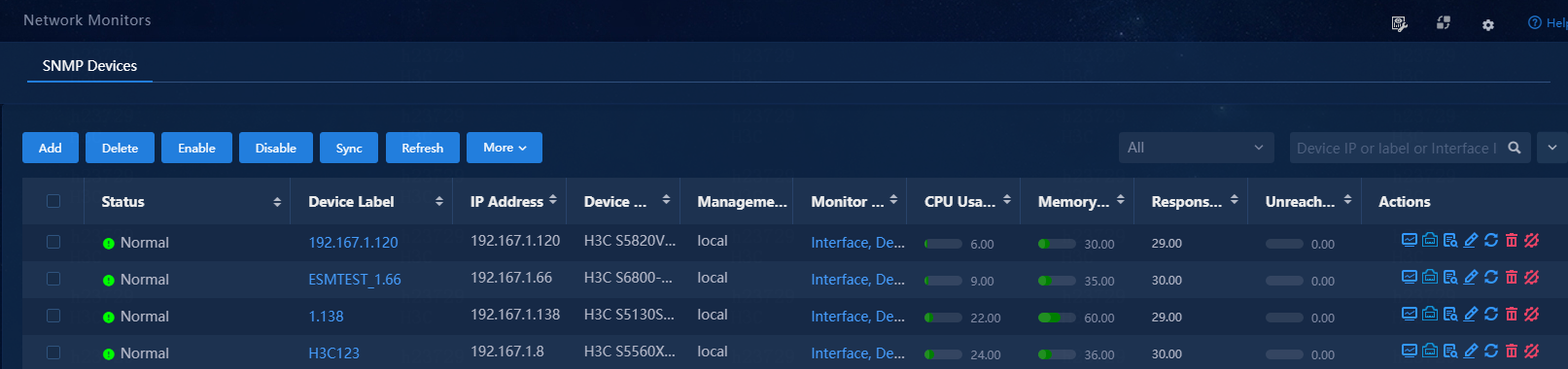Image resolution: width=1568 pixels, height=369 pixels.
Task: Open the More dropdown button
Action: tap(505, 148)
